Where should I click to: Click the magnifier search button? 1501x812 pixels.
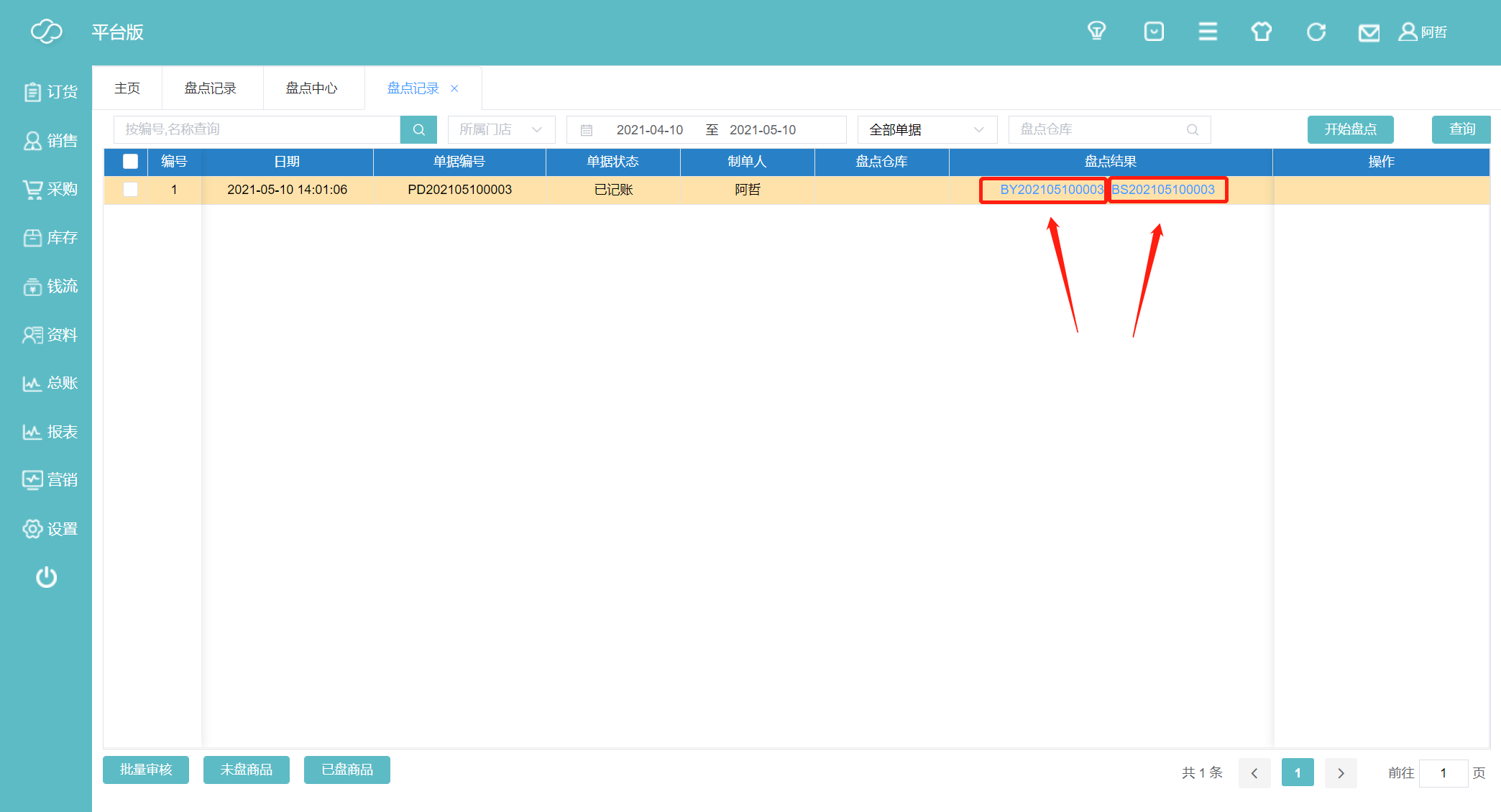pyautogui.click(x=418, y=130)
